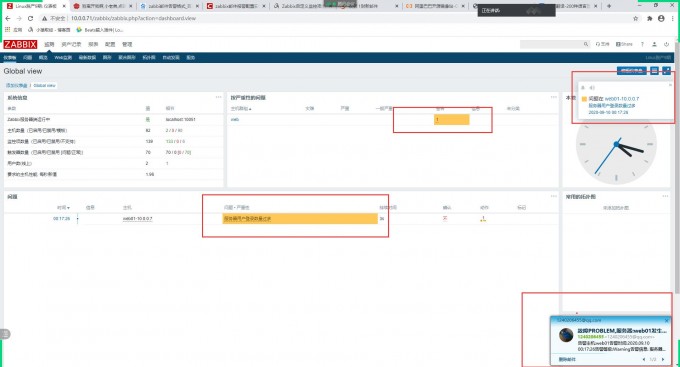680x367 pixels.
Task: Open the web host group link
Action: pos(235,119)
